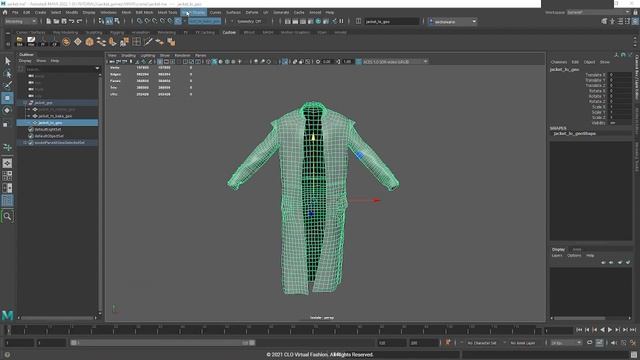
Task: Open the viewport Shading menu
Action: click(x=128, y=55)
